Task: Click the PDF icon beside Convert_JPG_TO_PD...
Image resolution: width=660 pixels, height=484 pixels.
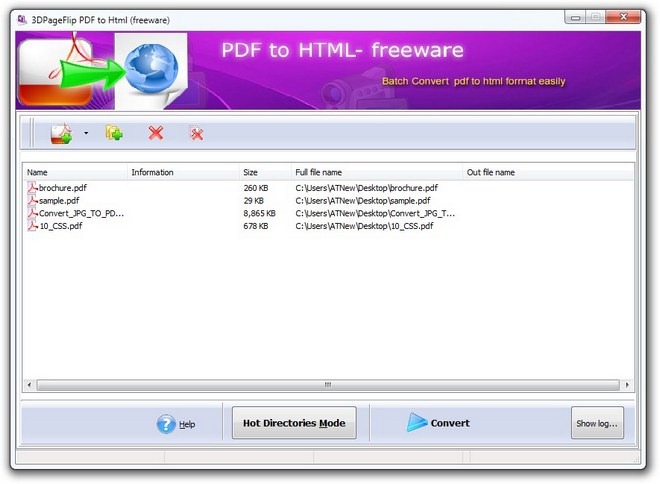Action: 32,213
